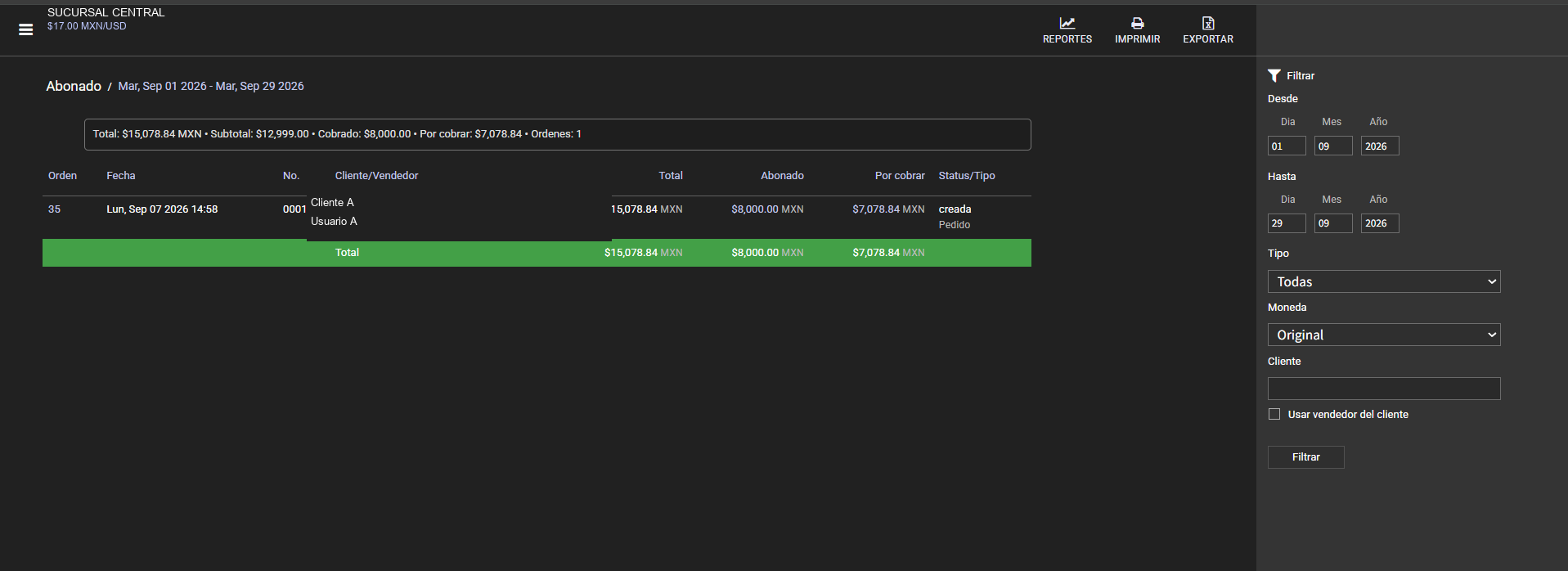The height and width of the screenshot is (571, 1568).
Task: Click the Por cobrar column header
Action: 900,176
